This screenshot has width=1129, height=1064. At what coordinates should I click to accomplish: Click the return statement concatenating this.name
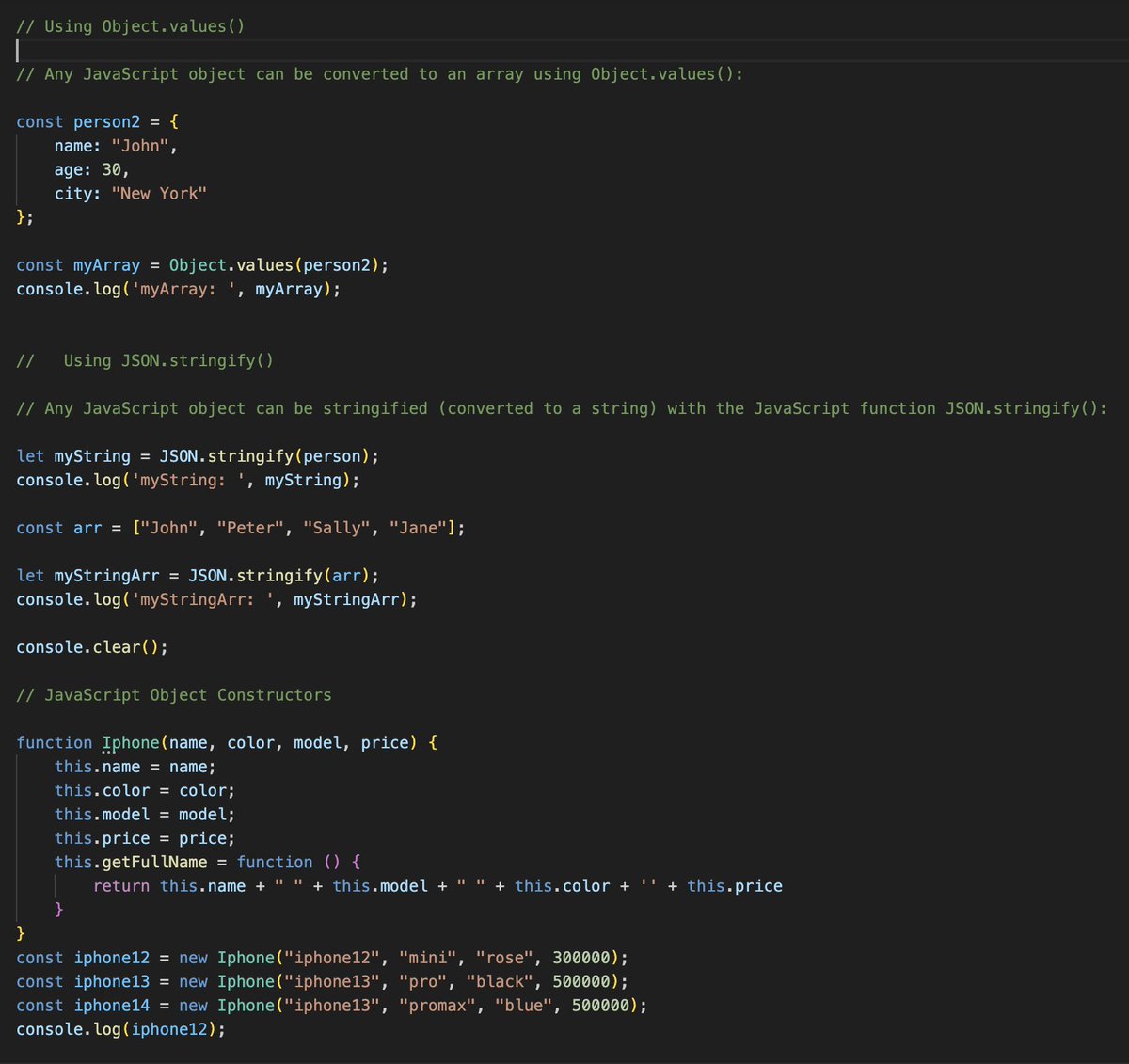point(437,886)
